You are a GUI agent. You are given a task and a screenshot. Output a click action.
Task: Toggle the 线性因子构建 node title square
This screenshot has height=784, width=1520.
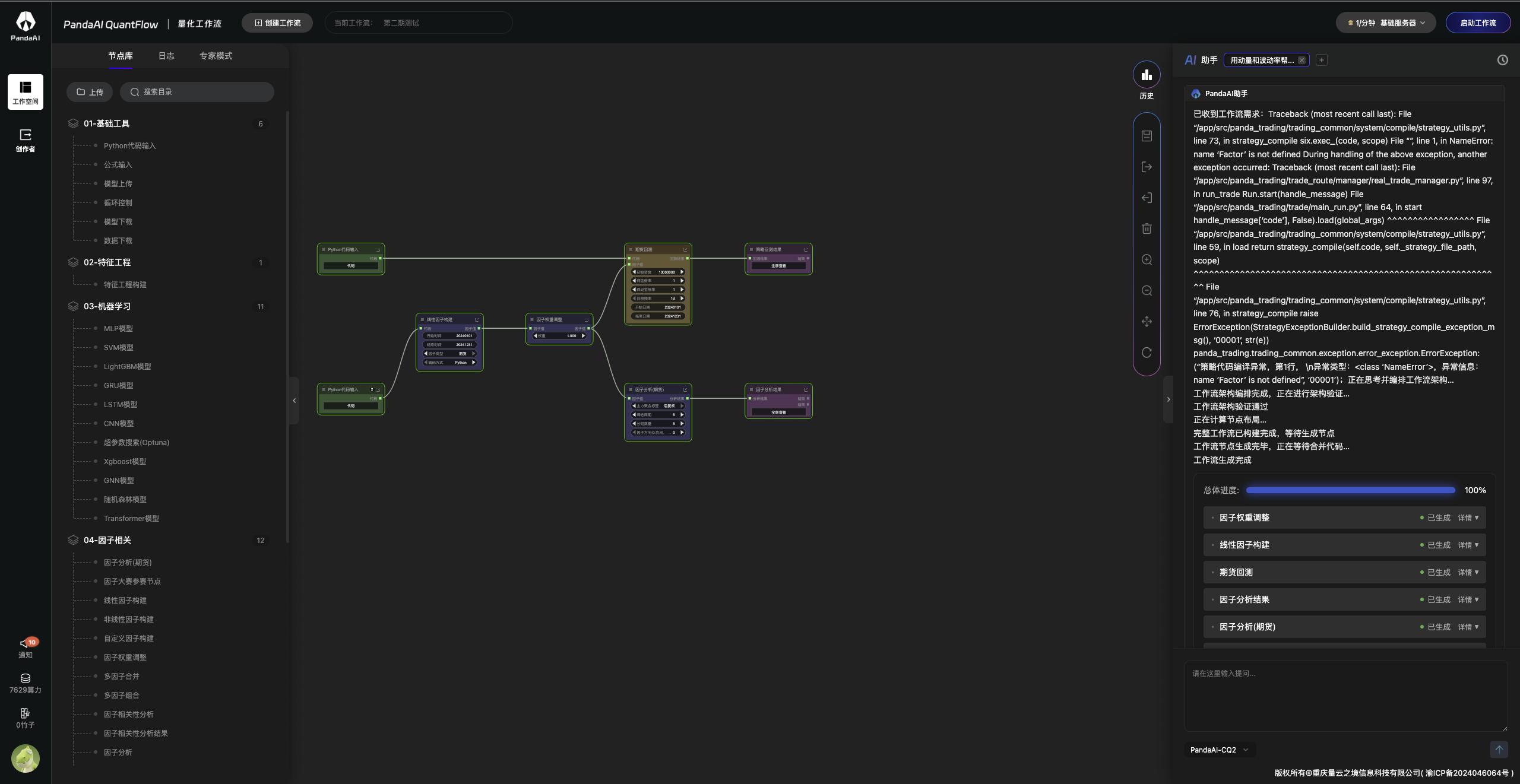tap(422, 320)
